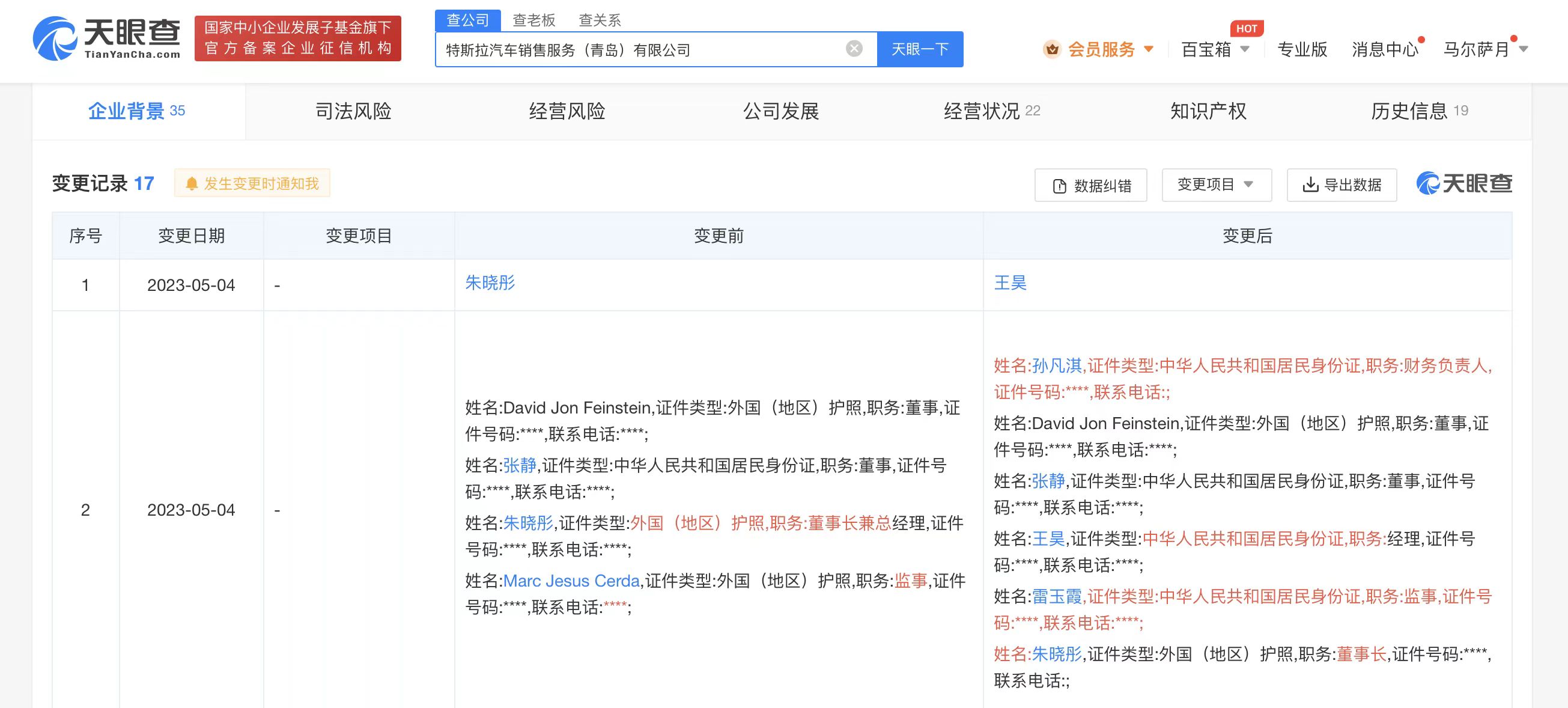
Task: Open the 经营状况 tab
Action: tap(992, 111)
